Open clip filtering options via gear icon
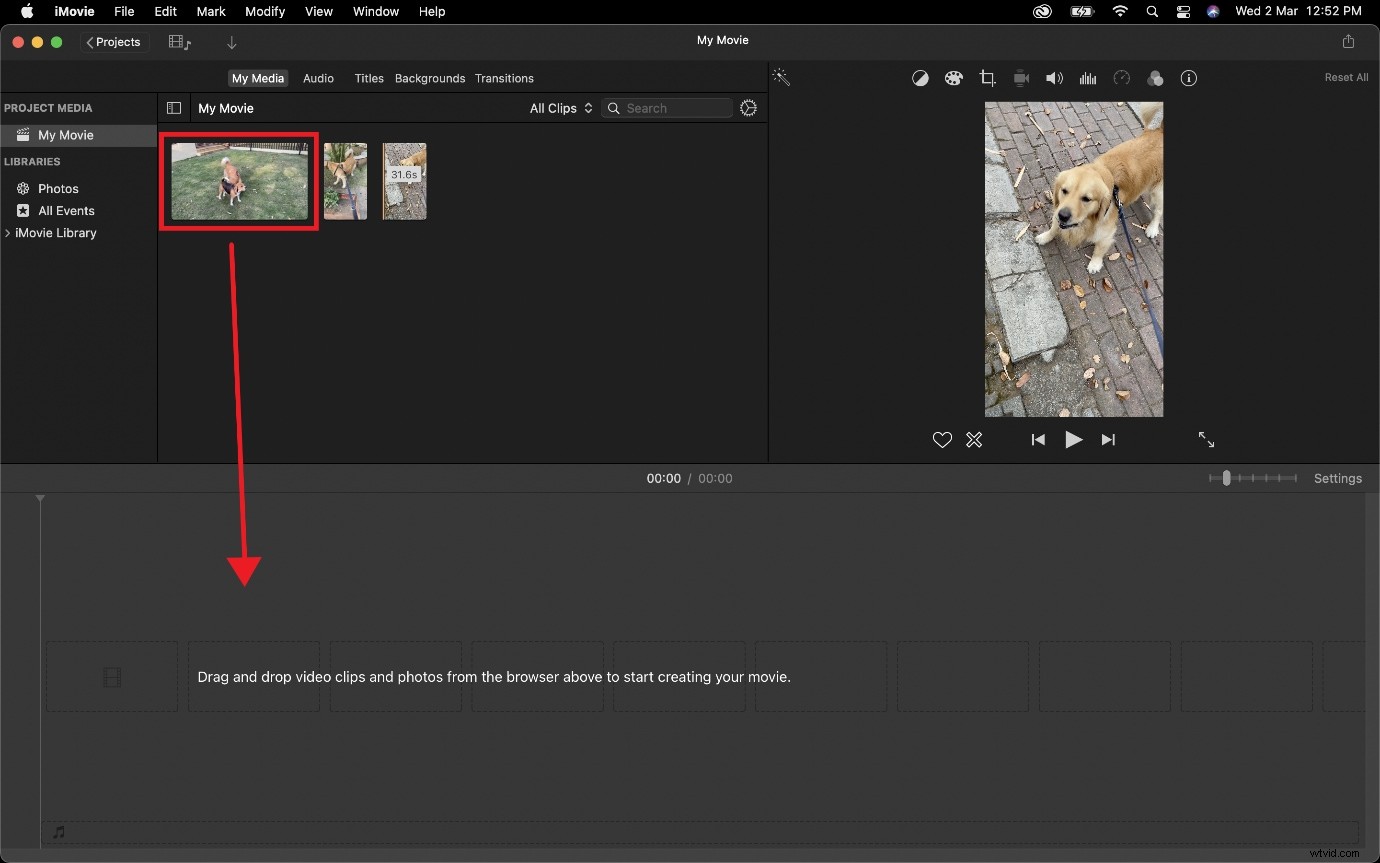 pyautogui.click(x=748, y=108)
